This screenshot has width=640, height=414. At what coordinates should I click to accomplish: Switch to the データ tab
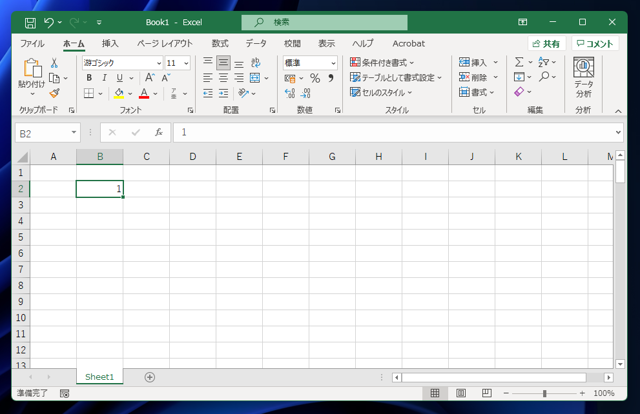pyautogui.click(x=256, y=43)
